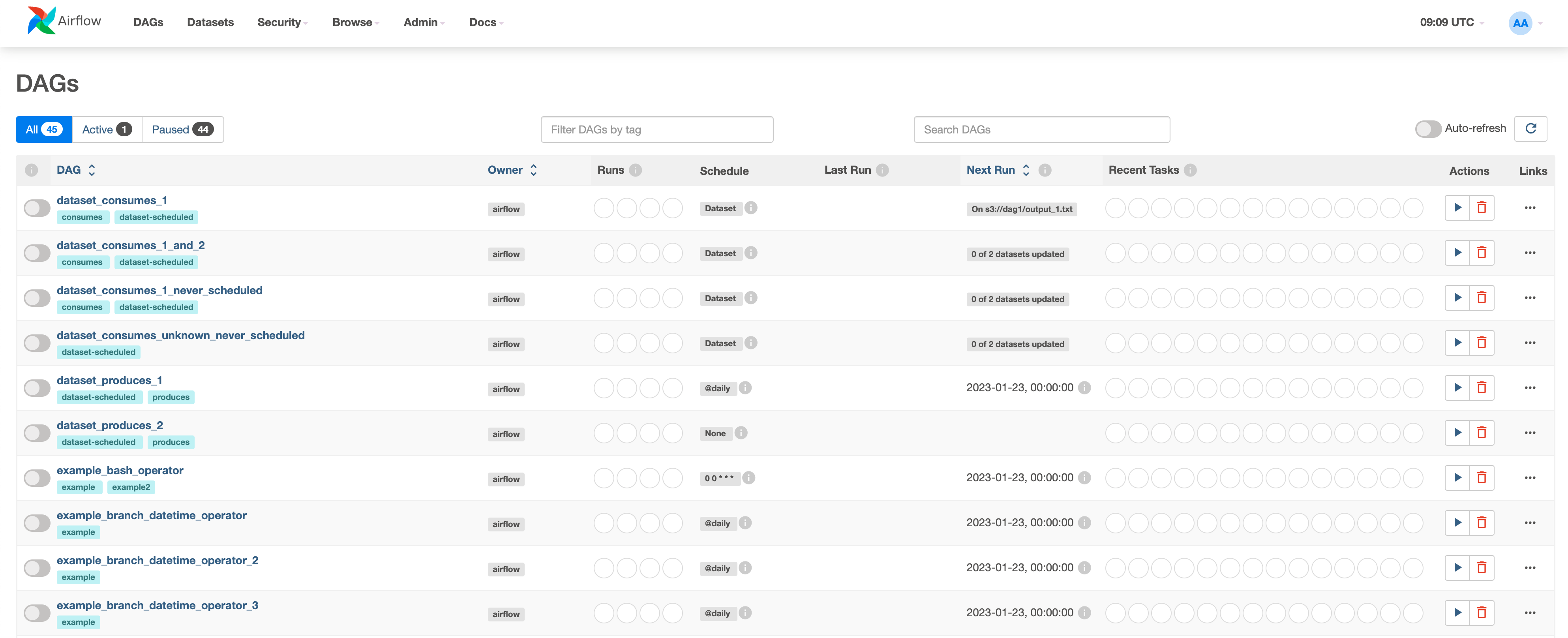Open Datasets in the top navigation

tap(210, 23)
